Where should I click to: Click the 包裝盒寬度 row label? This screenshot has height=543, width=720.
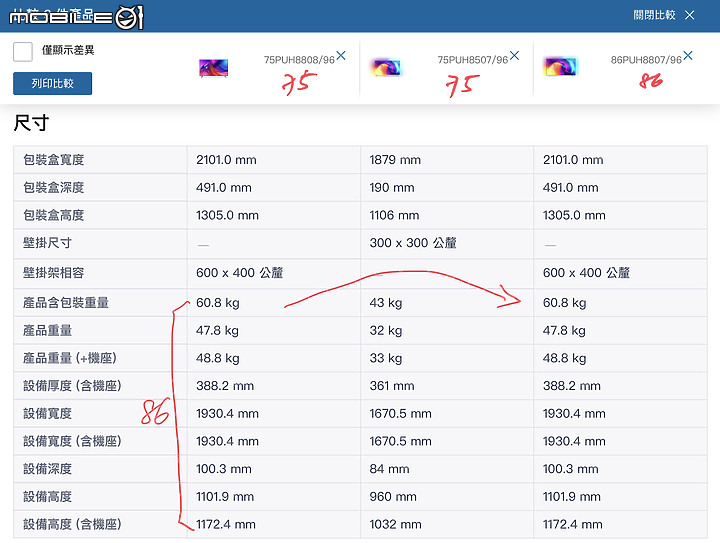pyautogui.click(x=54, y=160)
